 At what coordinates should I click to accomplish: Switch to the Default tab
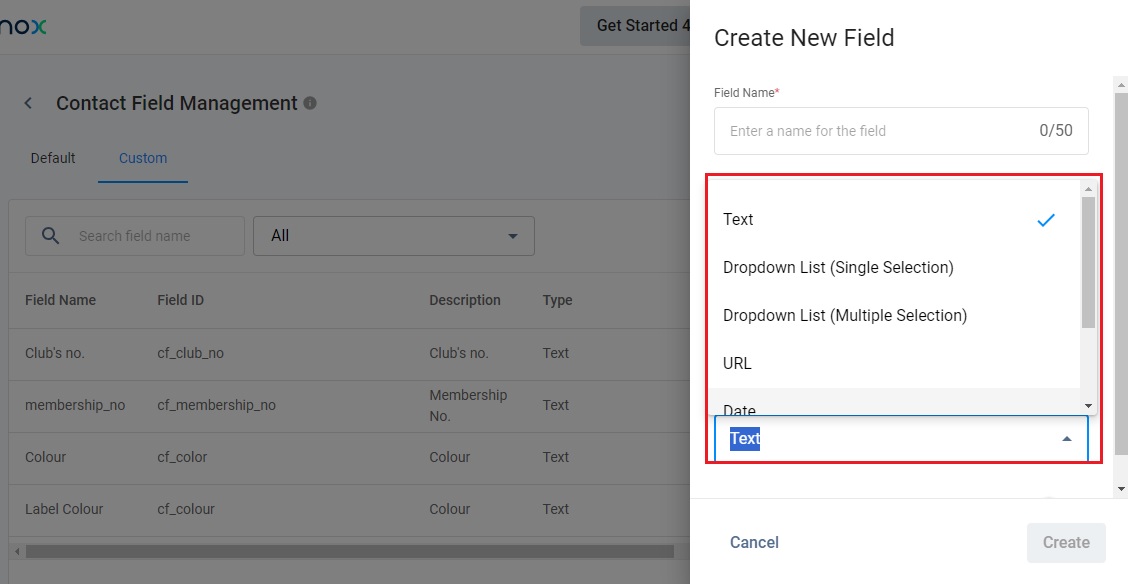[x=53, y=158]
